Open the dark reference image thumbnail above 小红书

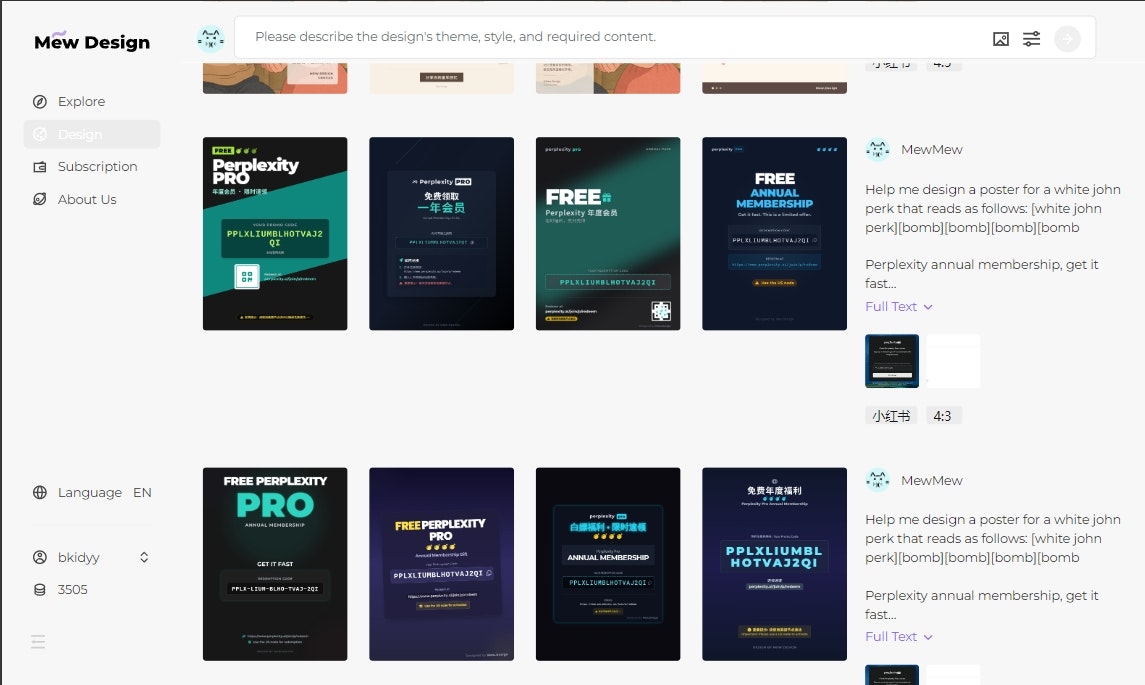[x=892, y=361]
